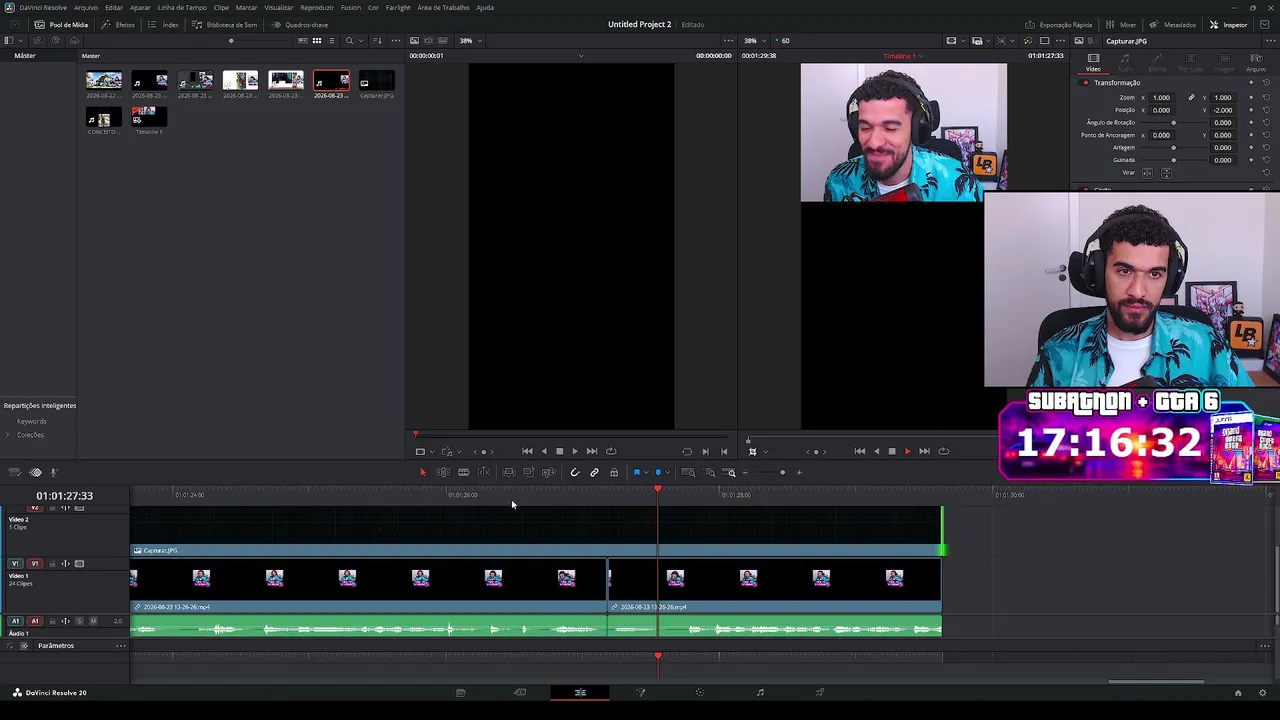1280x720 pixels.
Task: Adjust the Ângulo de Rotação slider
Action: pyautogui.click(x=1174, y=122)
